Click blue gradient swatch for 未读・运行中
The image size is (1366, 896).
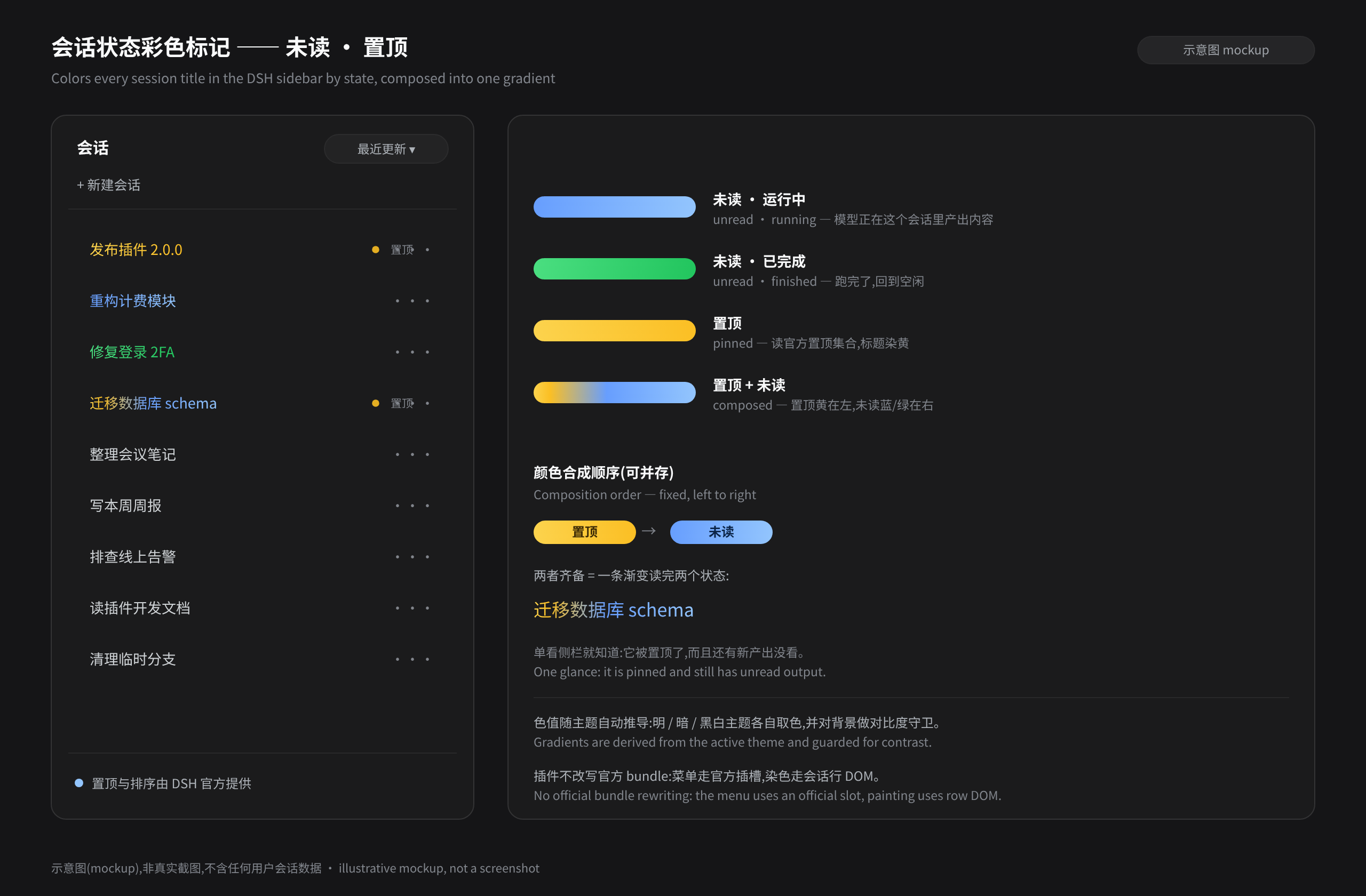614,207
